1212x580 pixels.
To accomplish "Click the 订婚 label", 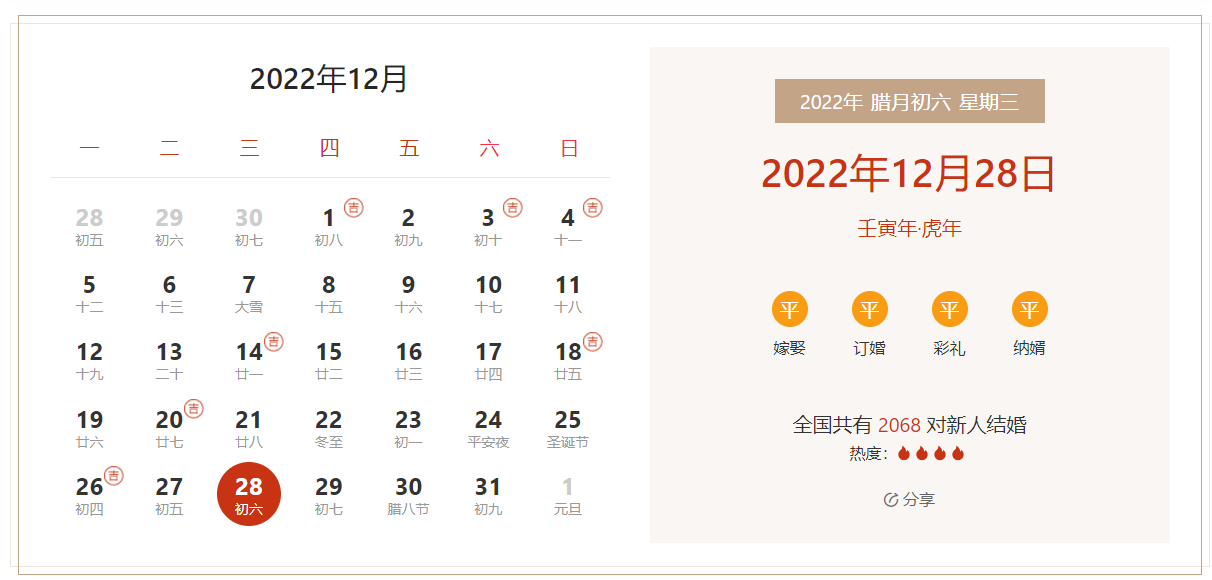I will click(870, 349).
